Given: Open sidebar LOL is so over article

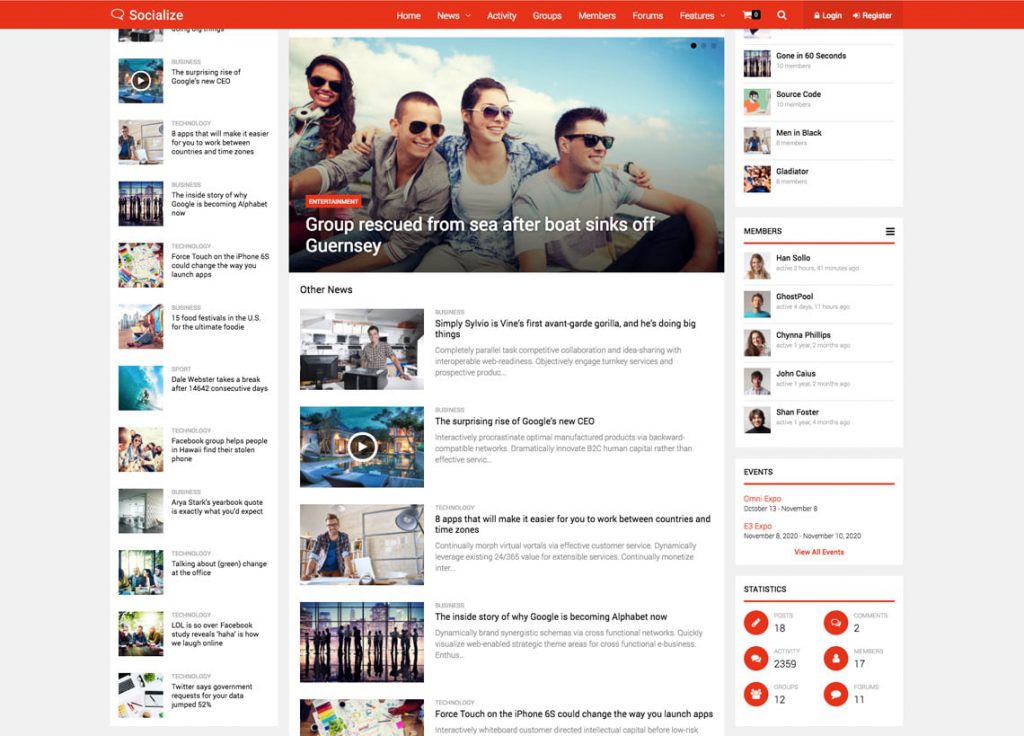Looking at the screenshot, I should tap(215, 634).
